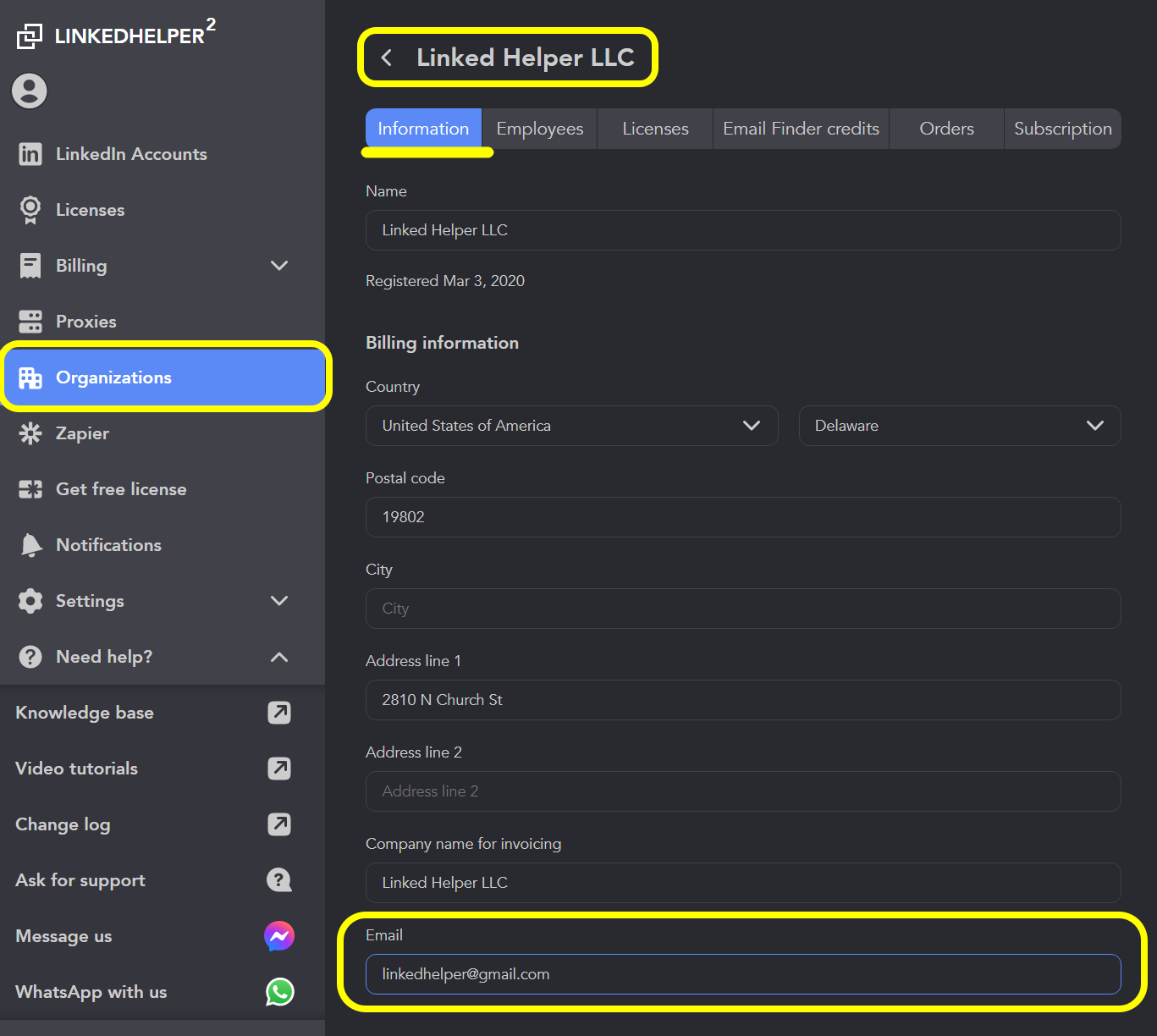Viewport: 1157px width, 1036px height.
Task: Switch to the Employees tab
Action: [539, 129]
